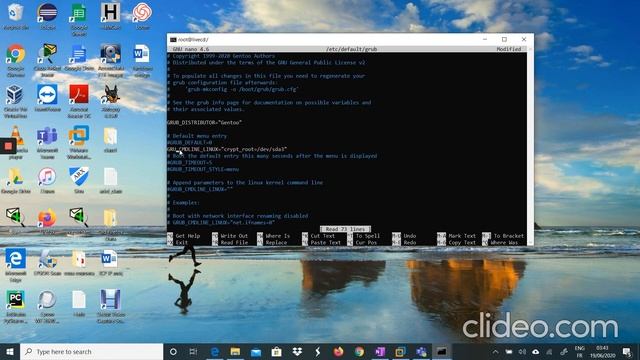This screenshot has height=360, width=640.
Task: Click the 'To Spell' nano shortcut label
Action: click(x=367, y=236)
